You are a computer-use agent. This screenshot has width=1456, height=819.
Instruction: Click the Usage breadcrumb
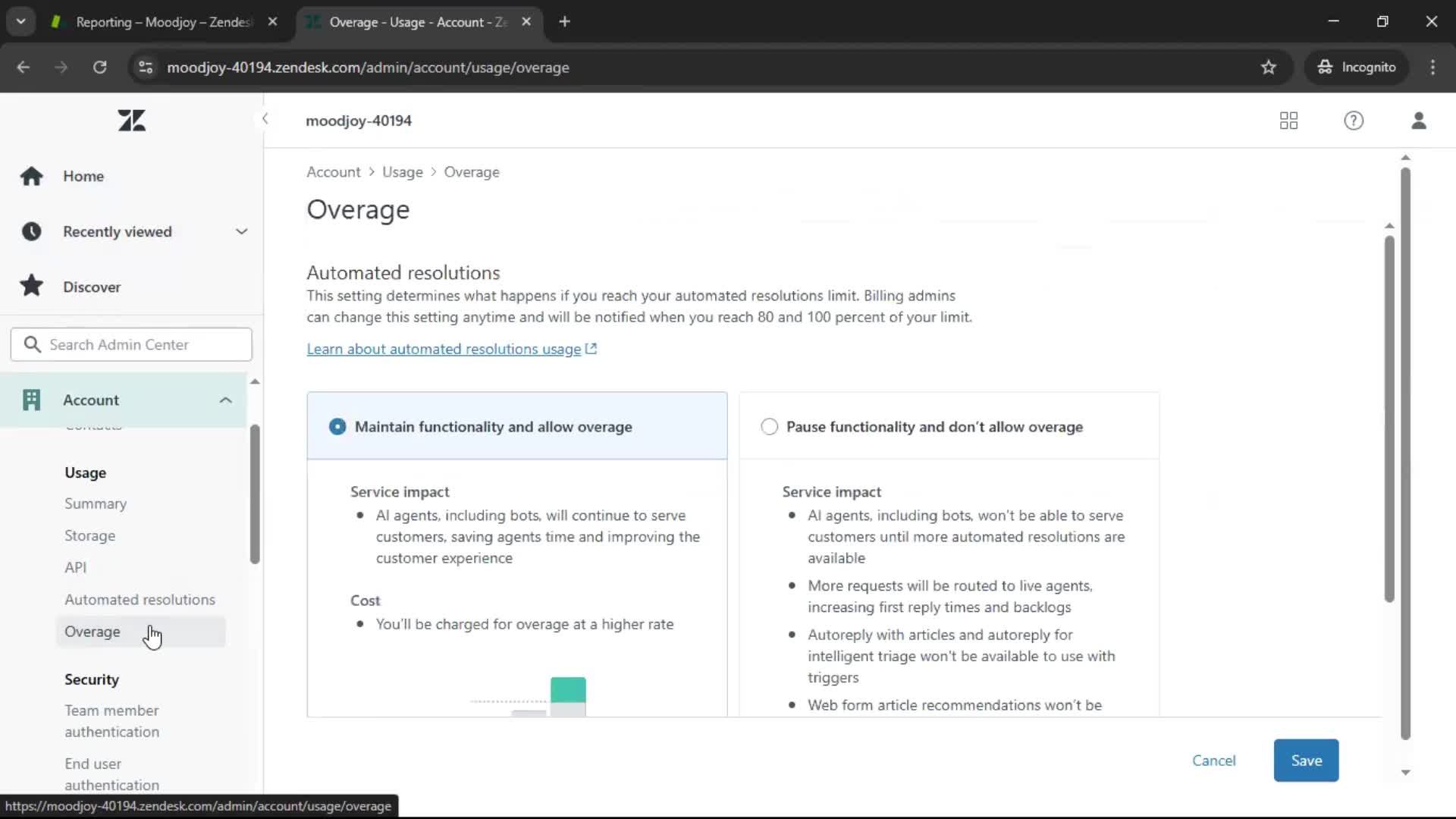(403, 172)
